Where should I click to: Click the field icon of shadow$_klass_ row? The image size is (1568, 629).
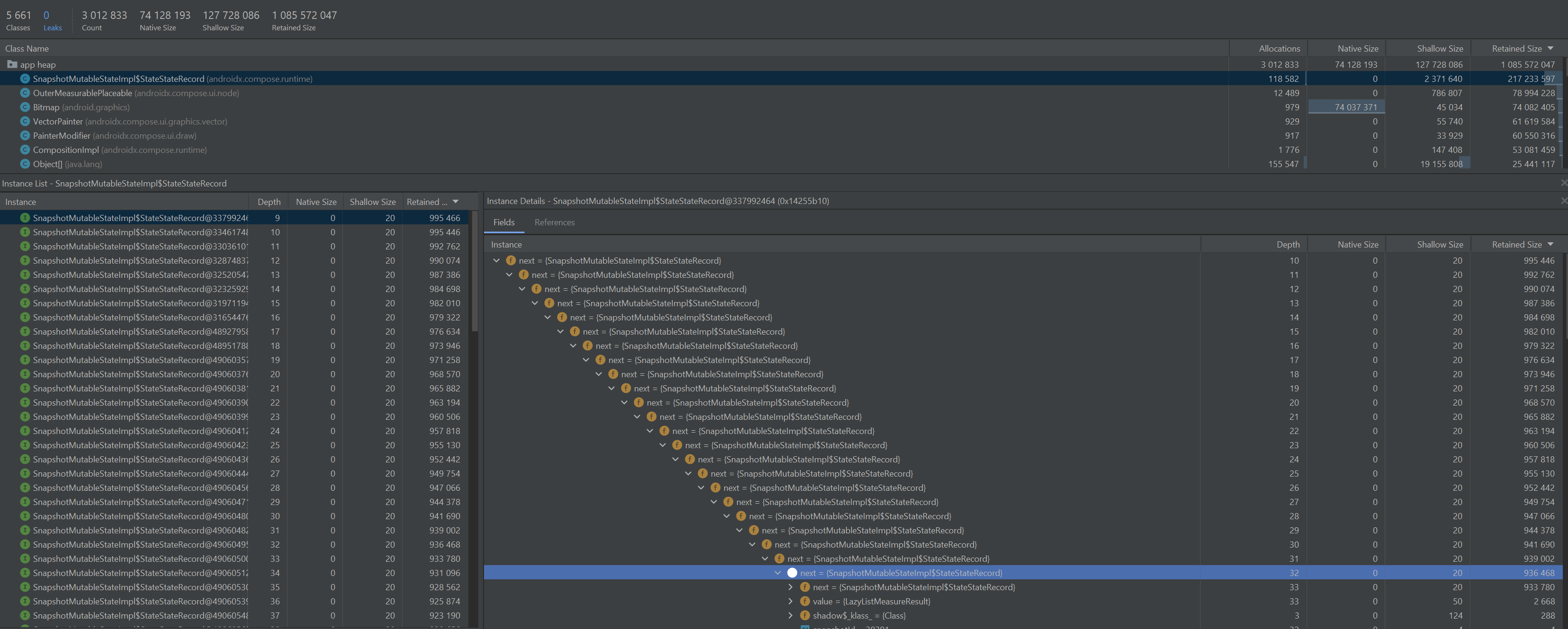click(805, 615)
